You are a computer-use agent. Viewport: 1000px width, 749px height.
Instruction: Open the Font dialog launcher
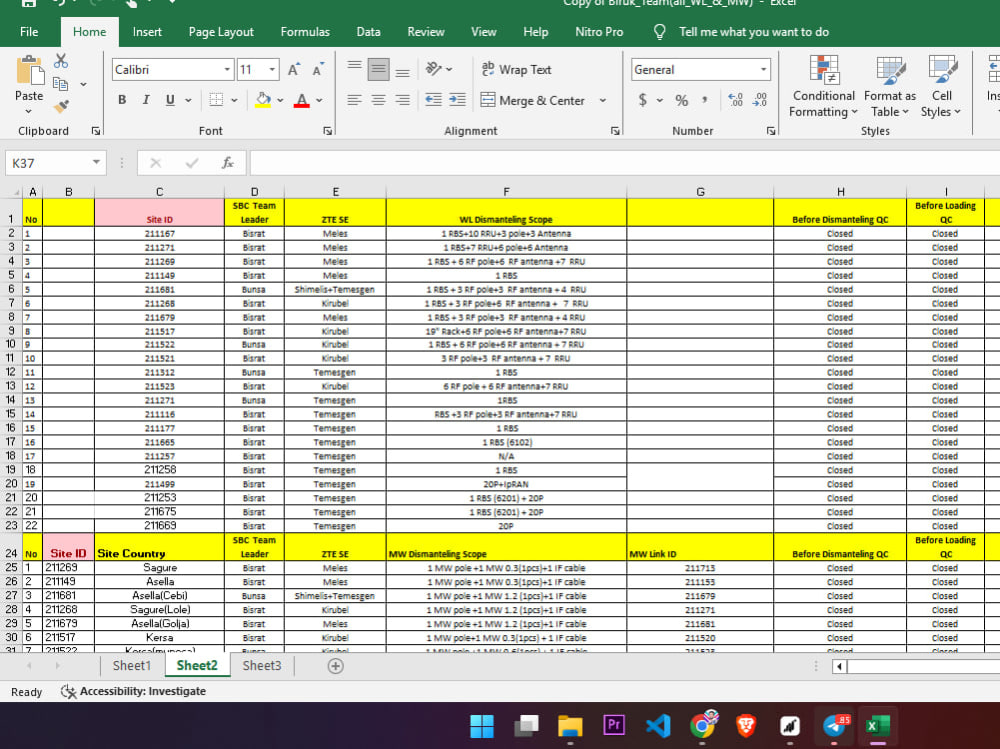(x=327, y=131)
